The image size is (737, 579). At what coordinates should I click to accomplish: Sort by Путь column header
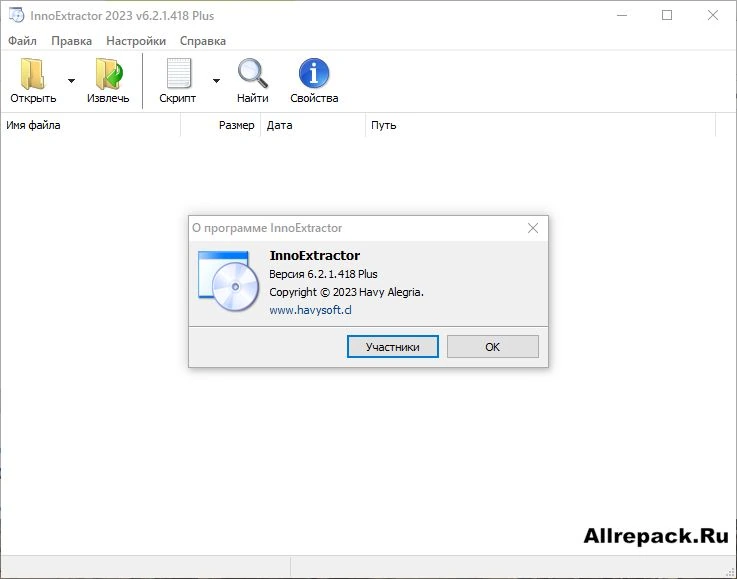[x=541, y=125]
